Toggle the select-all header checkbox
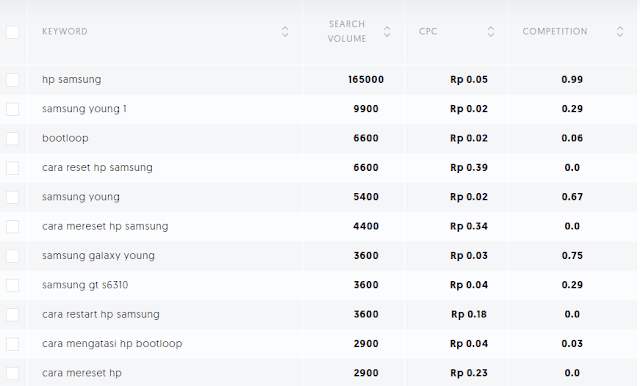Screen dimensions: 640x386 point(13,32)
